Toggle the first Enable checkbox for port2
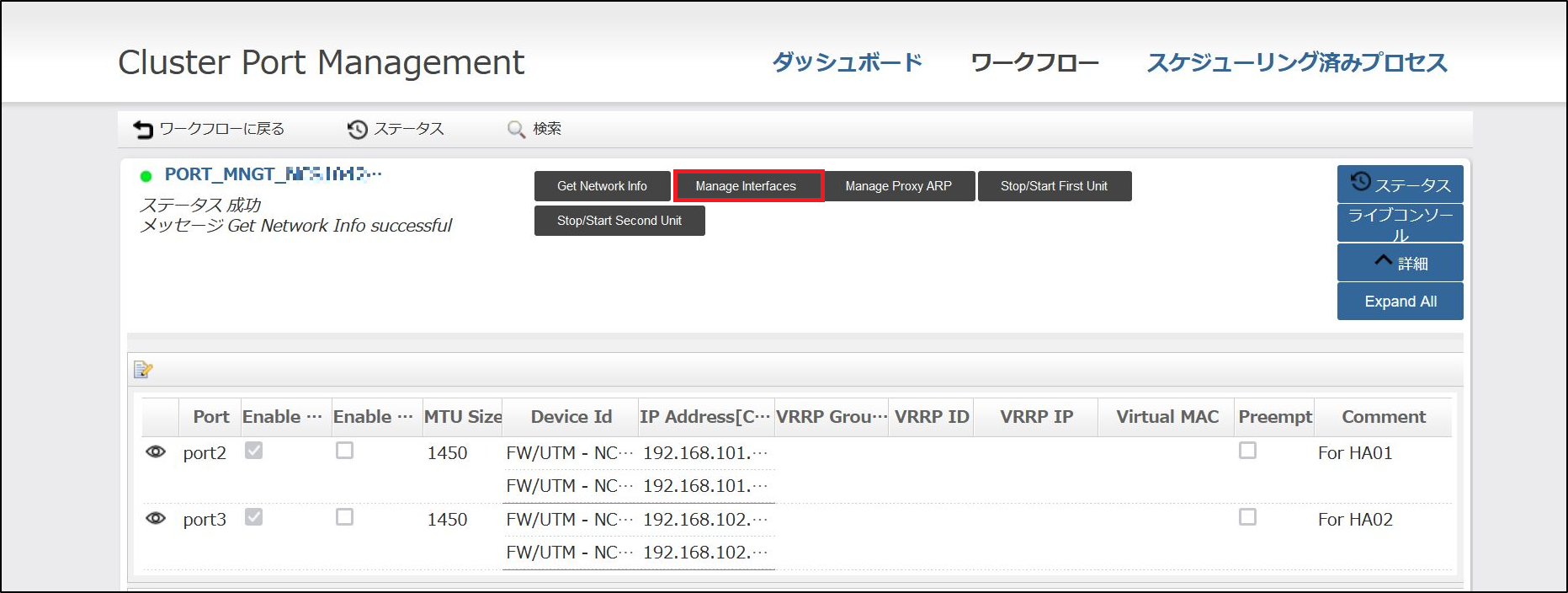The height and width of the screenshot is (593, 1568). (253, 451)
